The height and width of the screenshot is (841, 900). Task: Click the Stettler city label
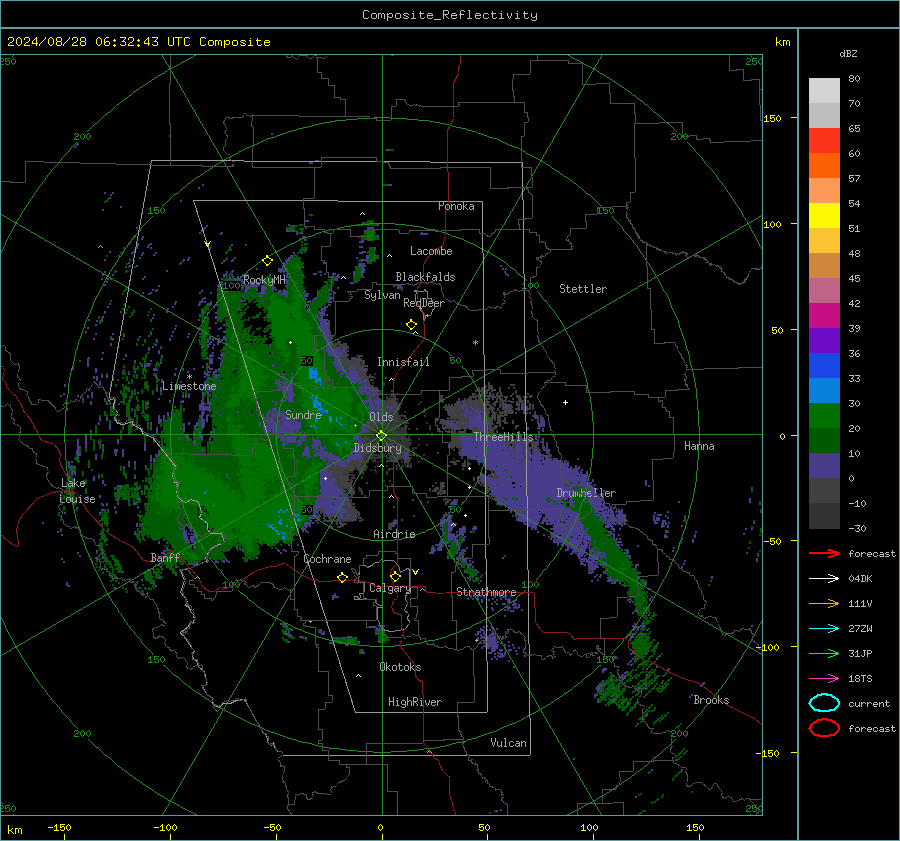(583, 289)
